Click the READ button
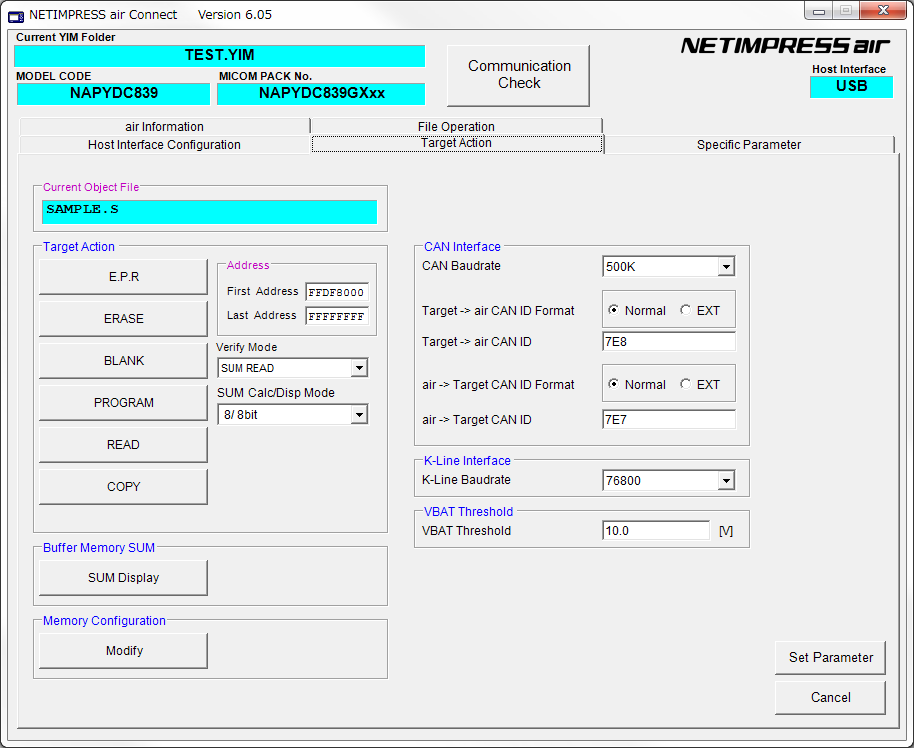Screen dimensions: 914x748 (x=124, y=445)
